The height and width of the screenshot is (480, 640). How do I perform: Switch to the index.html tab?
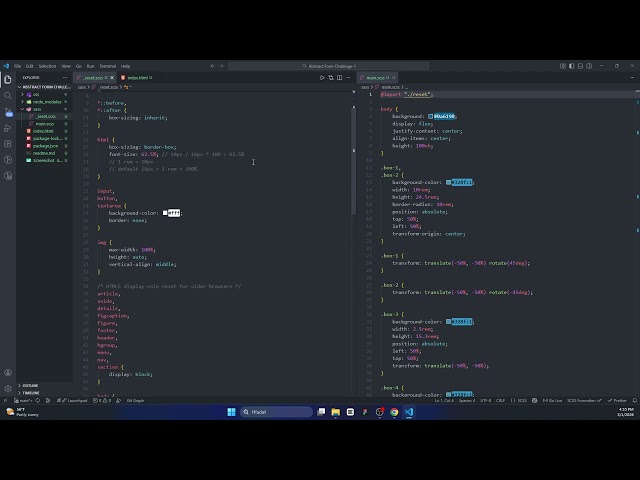(137, 78)
